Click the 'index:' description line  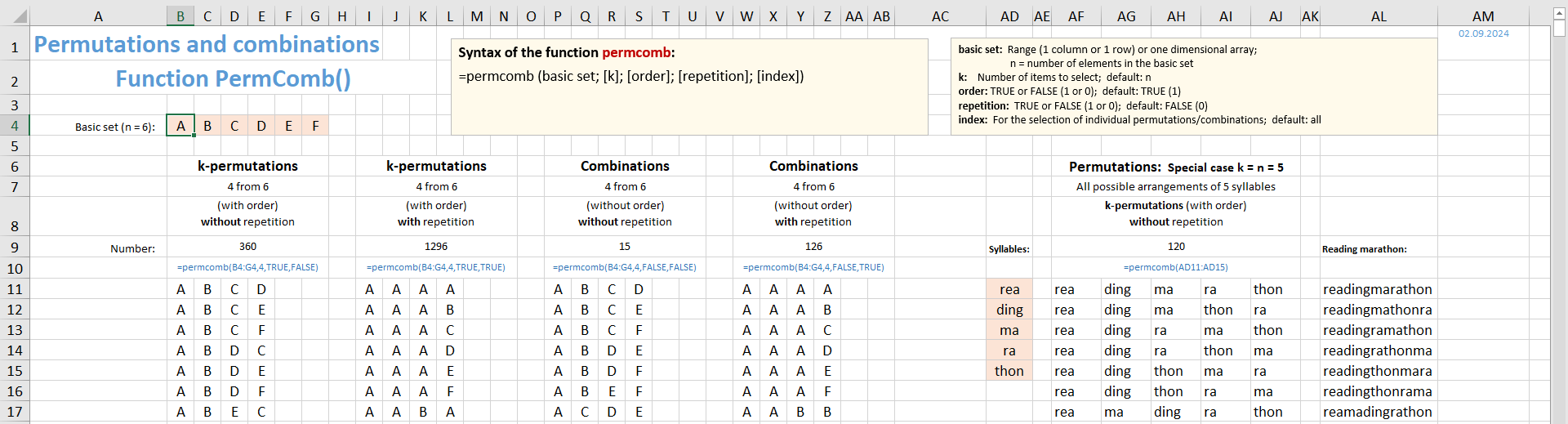tap(1139, 120)
